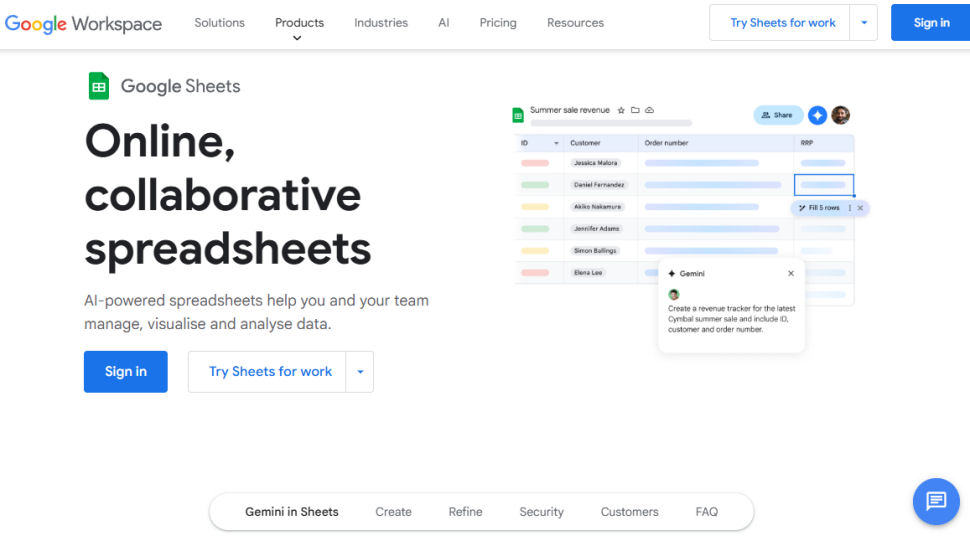The width and height of the screenshot is (970, 545).
Task: Click the Elena Lee name chip
Action: (x=588, y=273)
